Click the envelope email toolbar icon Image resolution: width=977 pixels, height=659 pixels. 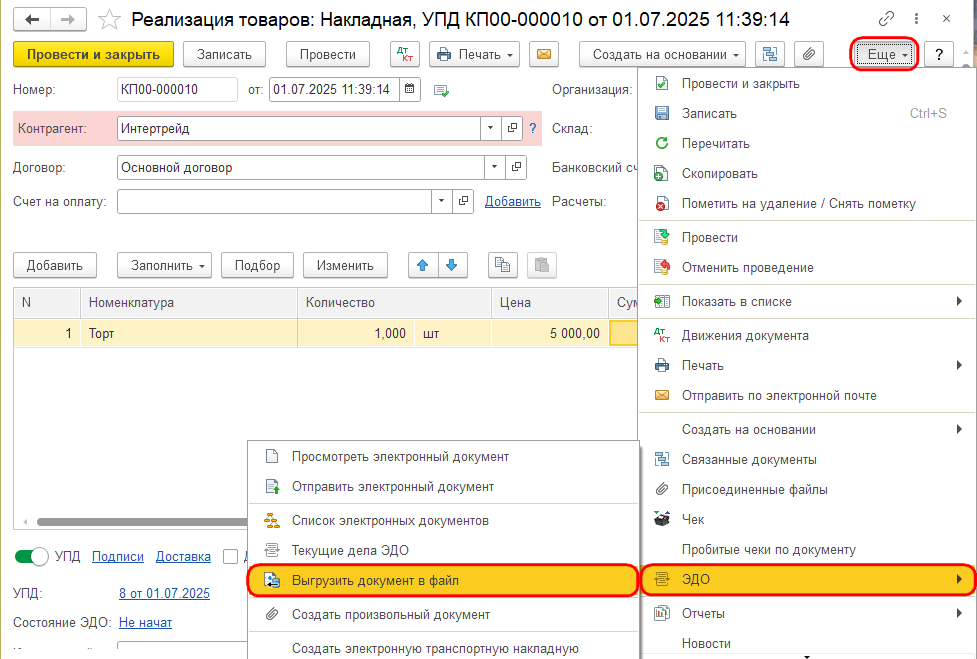(543, 55)
